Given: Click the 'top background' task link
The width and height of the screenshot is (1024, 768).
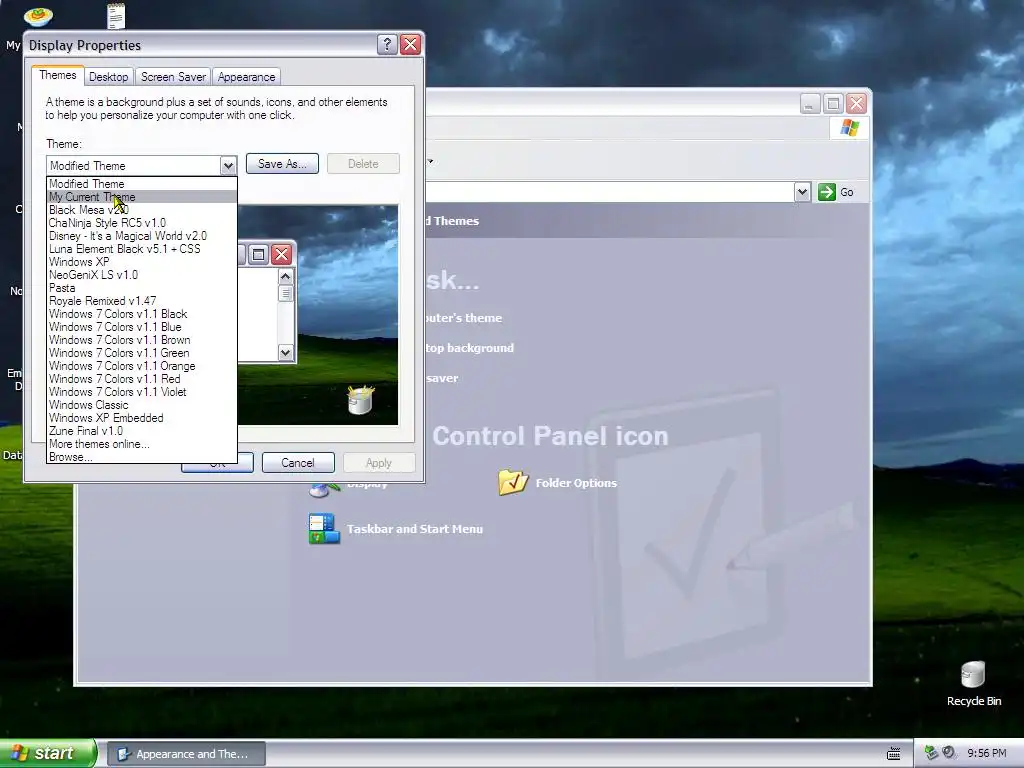Looking at the screenshot, I should [x=470, y=348].
